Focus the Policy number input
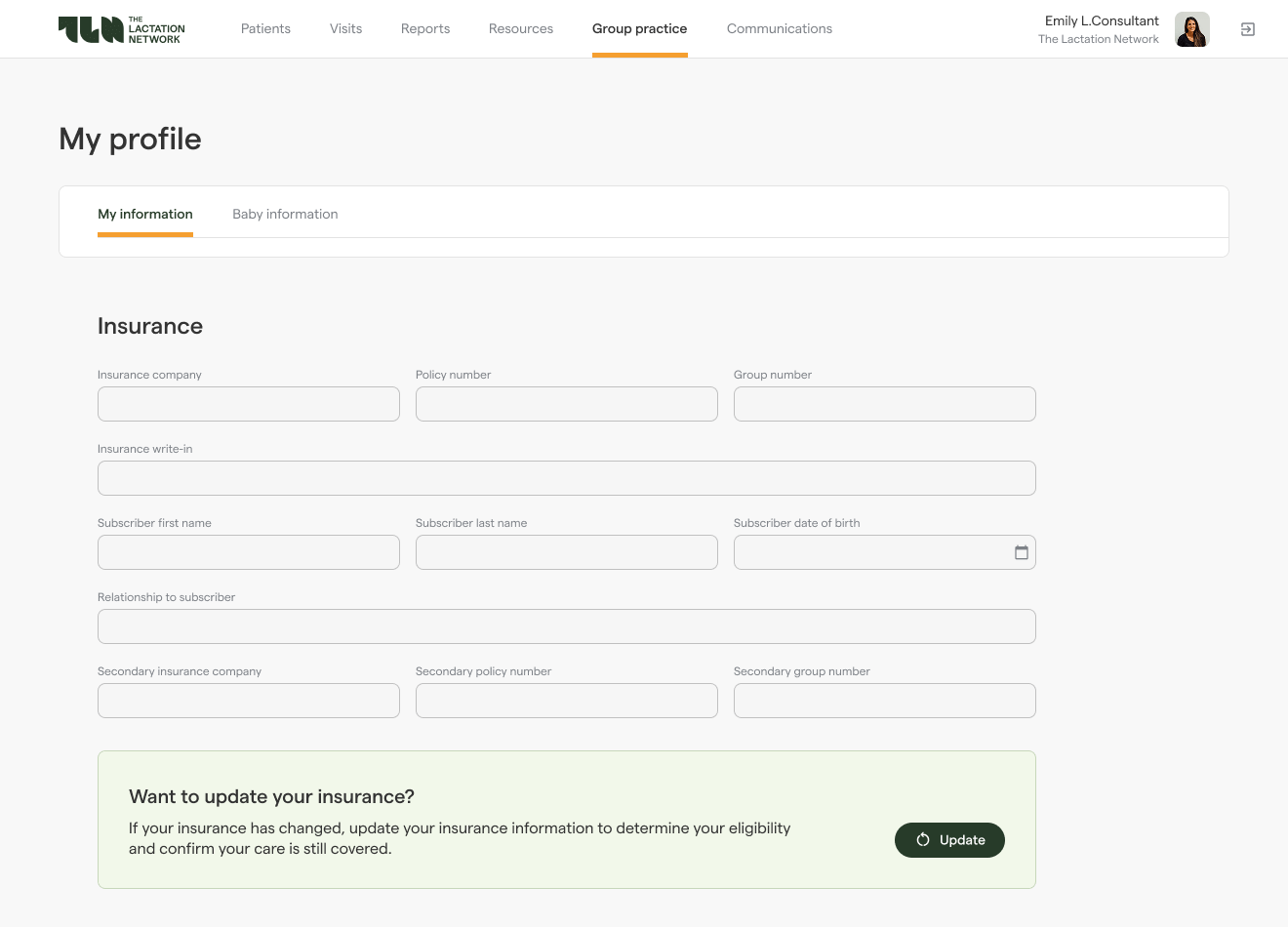 pos(567,404)
